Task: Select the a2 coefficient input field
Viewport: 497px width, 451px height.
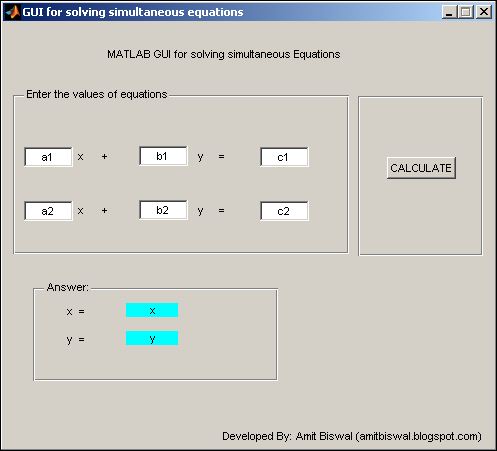Action: tap(48, 211)
